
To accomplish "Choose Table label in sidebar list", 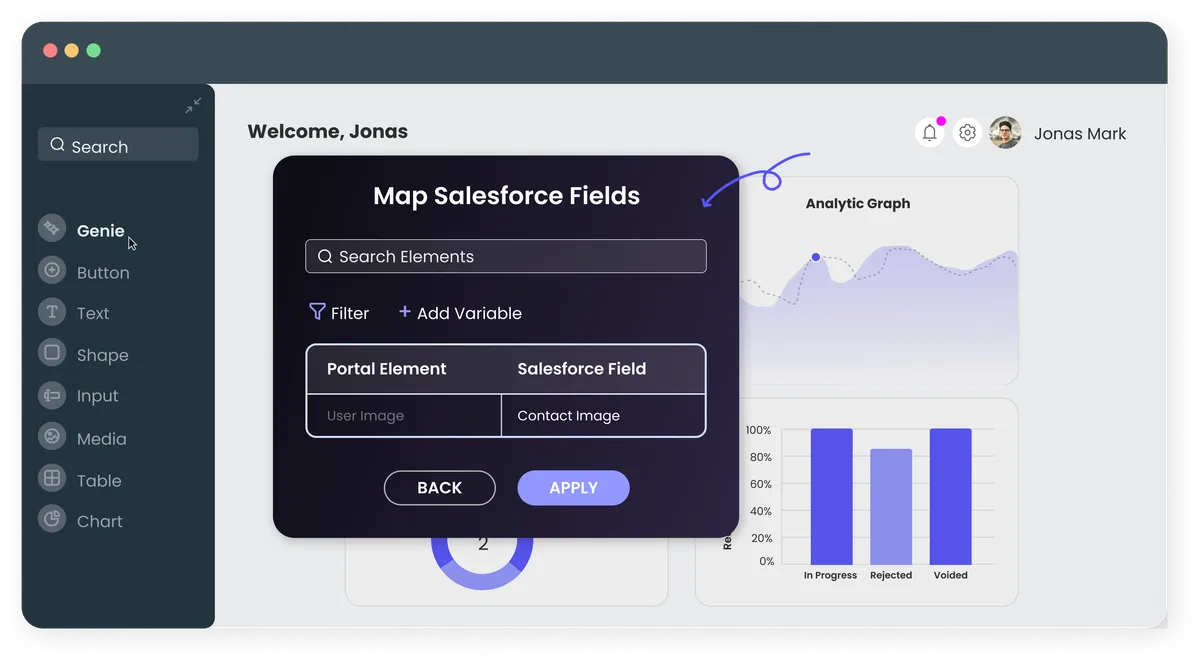I will (x=99, y=481).
